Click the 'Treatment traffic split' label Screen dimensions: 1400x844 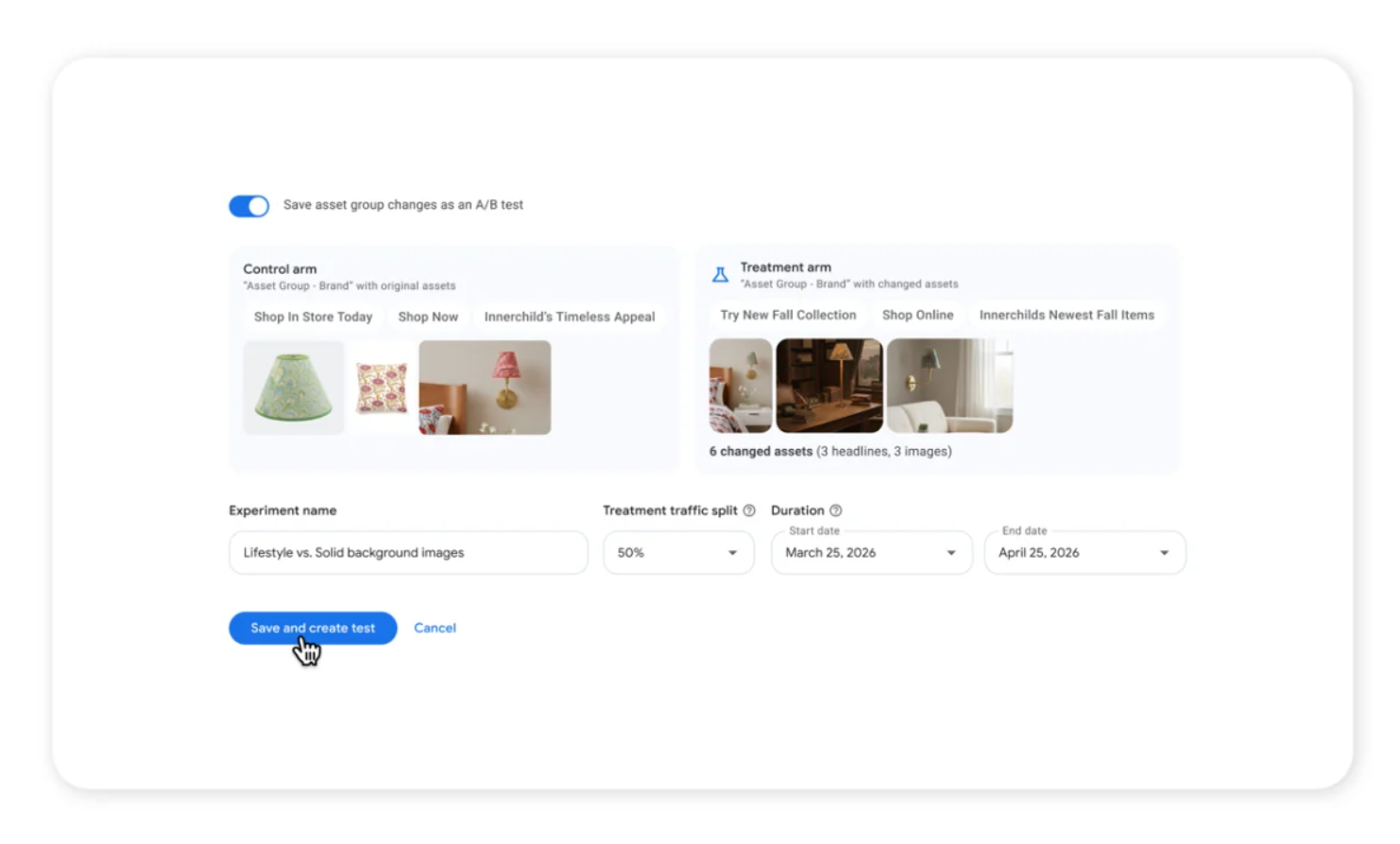[x=670, y=510]
